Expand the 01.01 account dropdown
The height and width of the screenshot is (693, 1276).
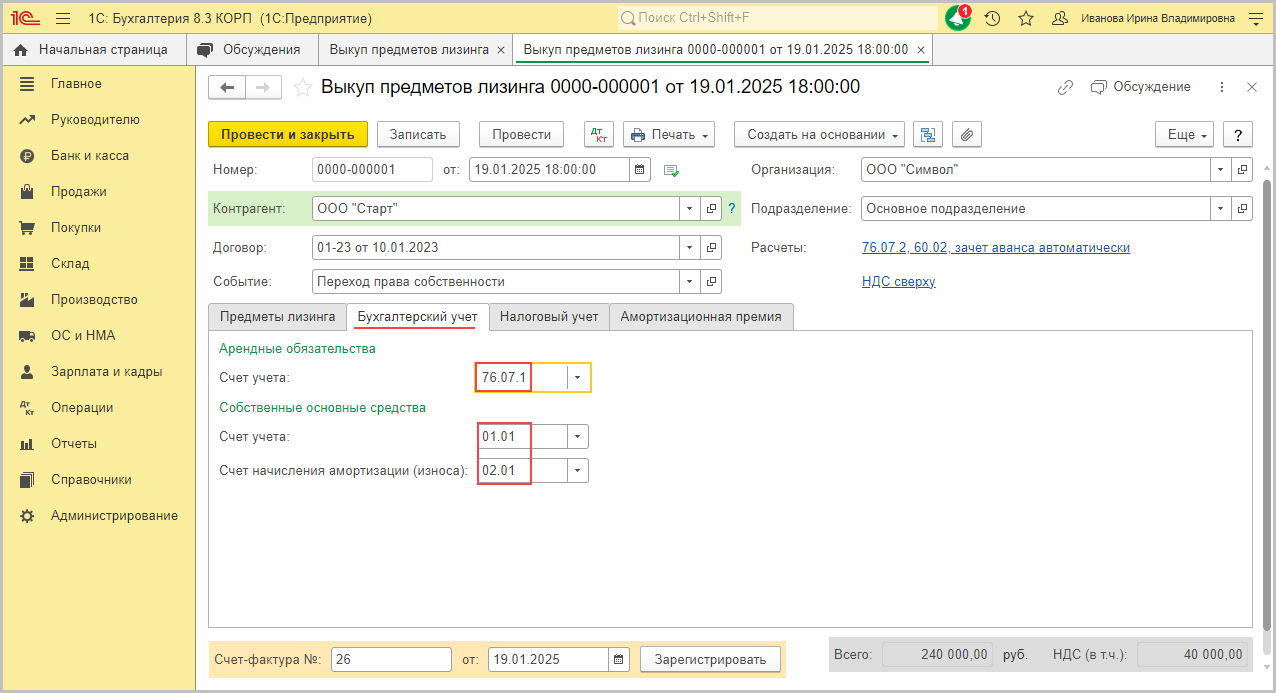click(577, 436)
